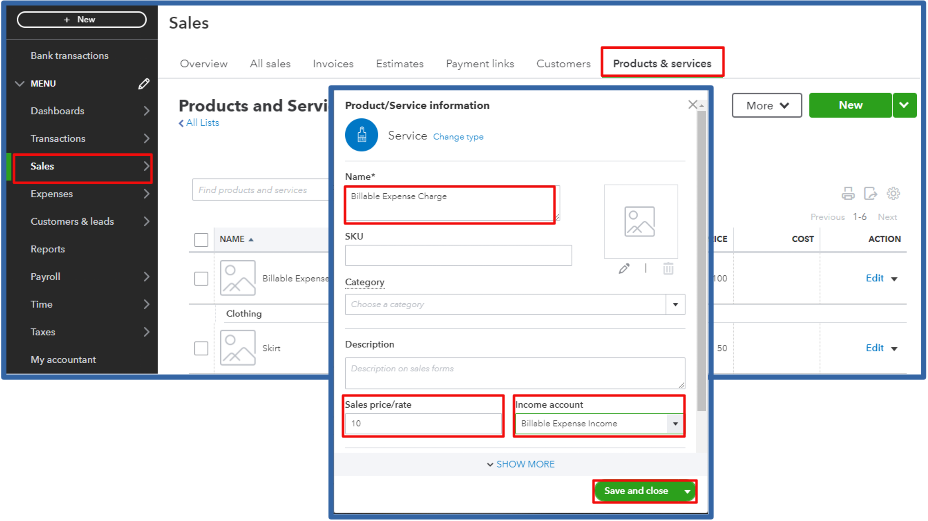Sort by the NAME column header

point(236,239)
